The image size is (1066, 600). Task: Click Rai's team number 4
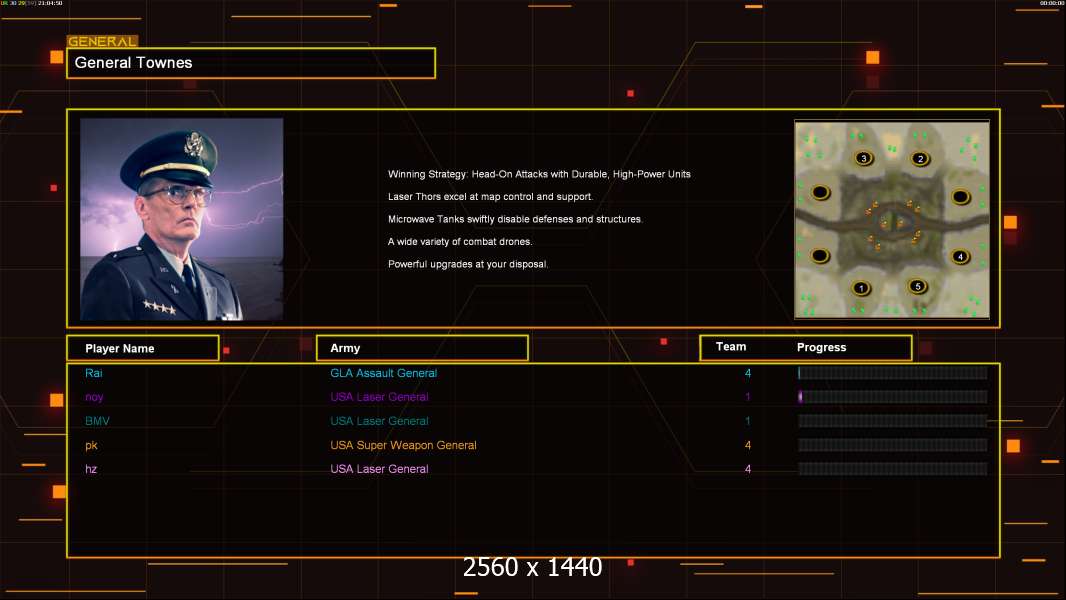(748, 373)
